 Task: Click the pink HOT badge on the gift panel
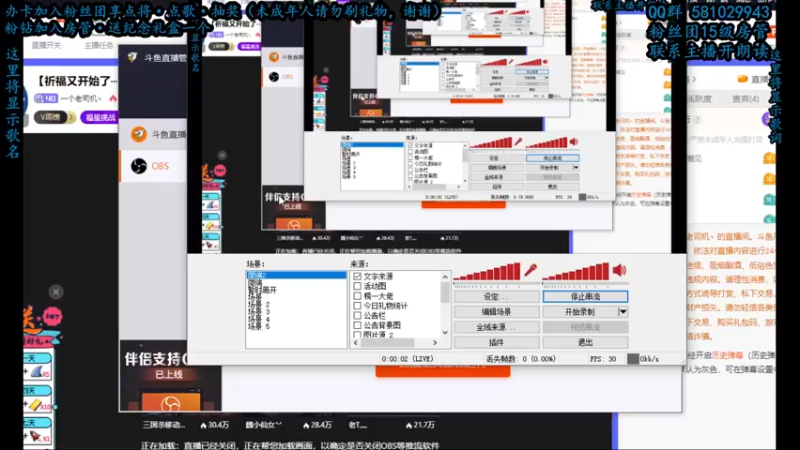tap(52, 316)
